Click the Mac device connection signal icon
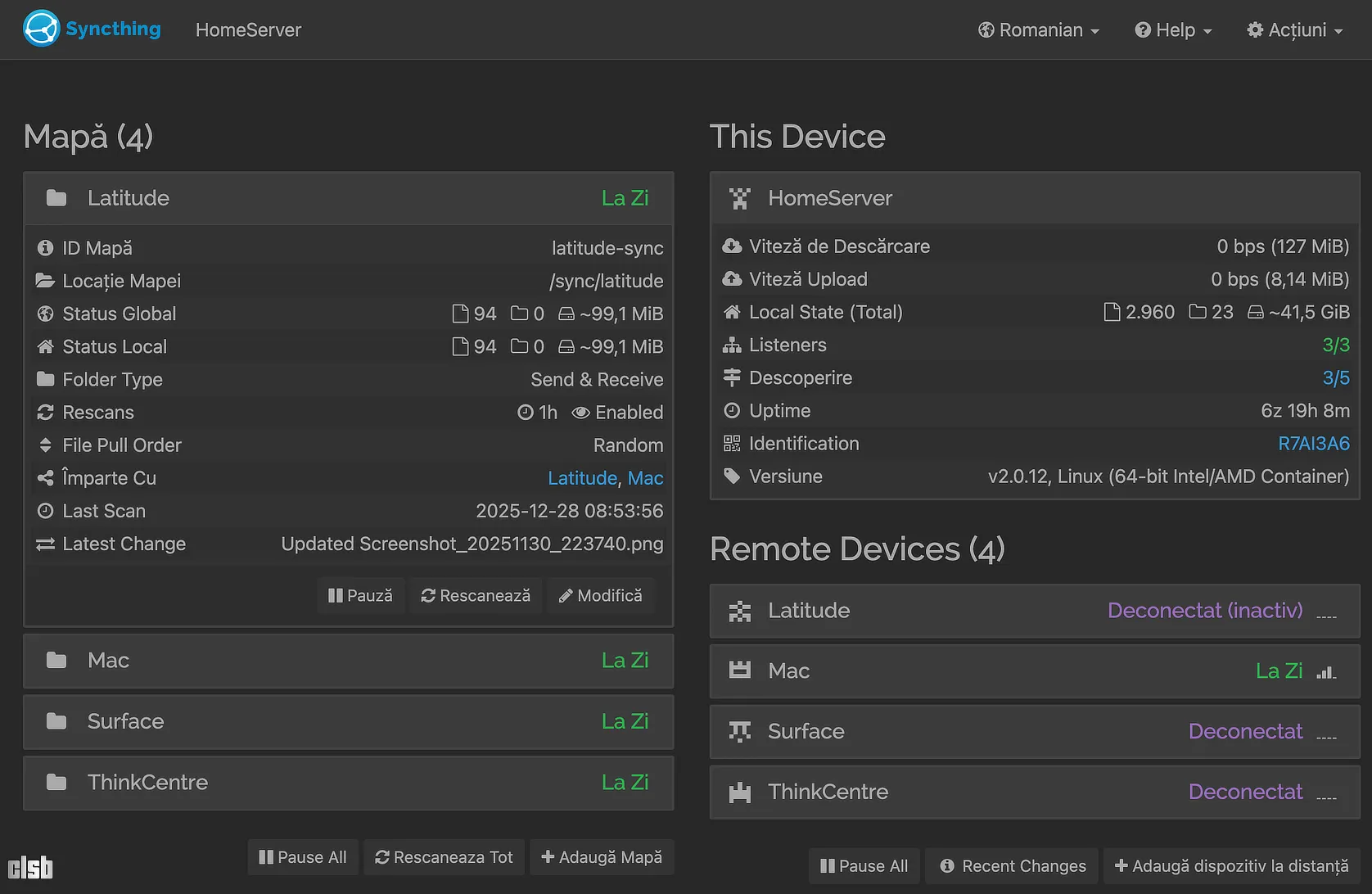Image resolution: width=1372 pixels, height=894 pixels. point(1326,672)
